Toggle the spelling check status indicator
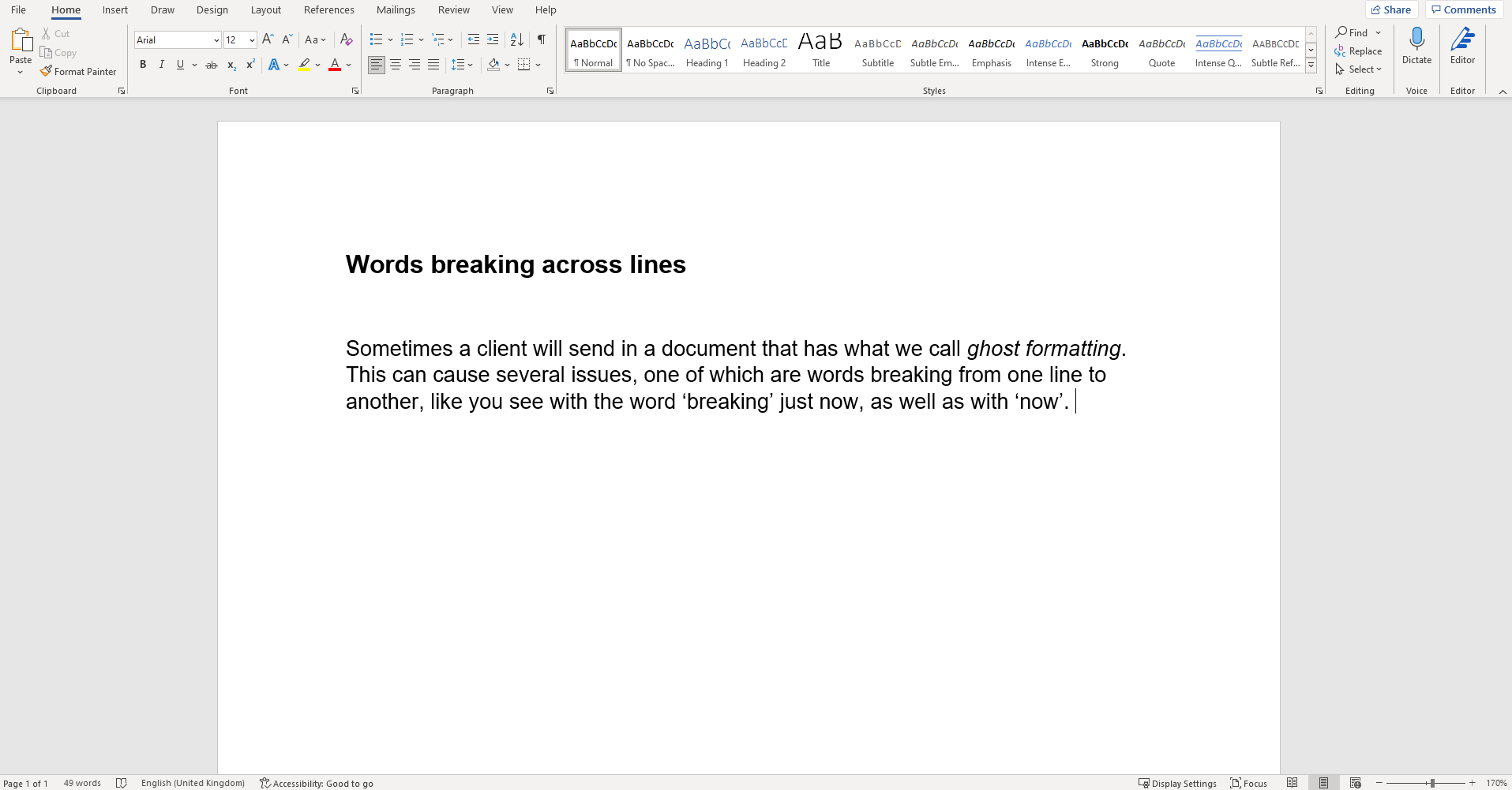The width and height of the screenshot is (1512, 790). [122, 783]
